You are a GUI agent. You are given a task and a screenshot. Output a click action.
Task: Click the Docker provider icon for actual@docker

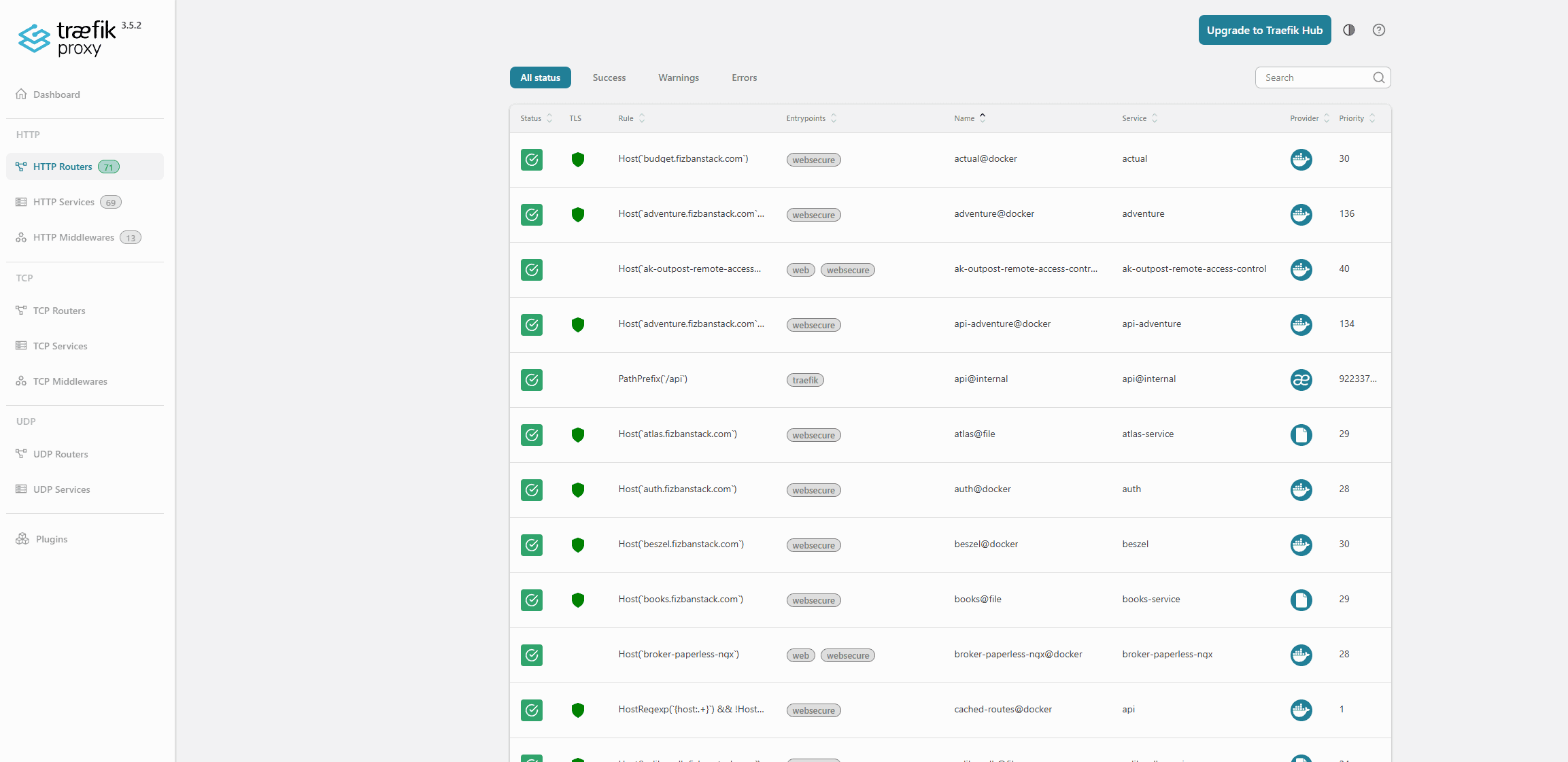tap(1301, 160)
